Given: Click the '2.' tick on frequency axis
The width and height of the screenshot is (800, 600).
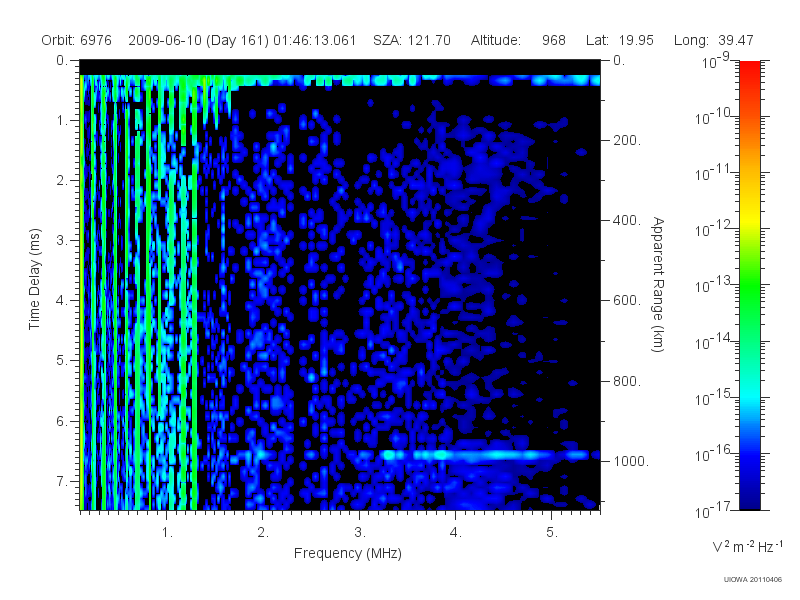Looking at the screenshot, I should coord(263,532).
